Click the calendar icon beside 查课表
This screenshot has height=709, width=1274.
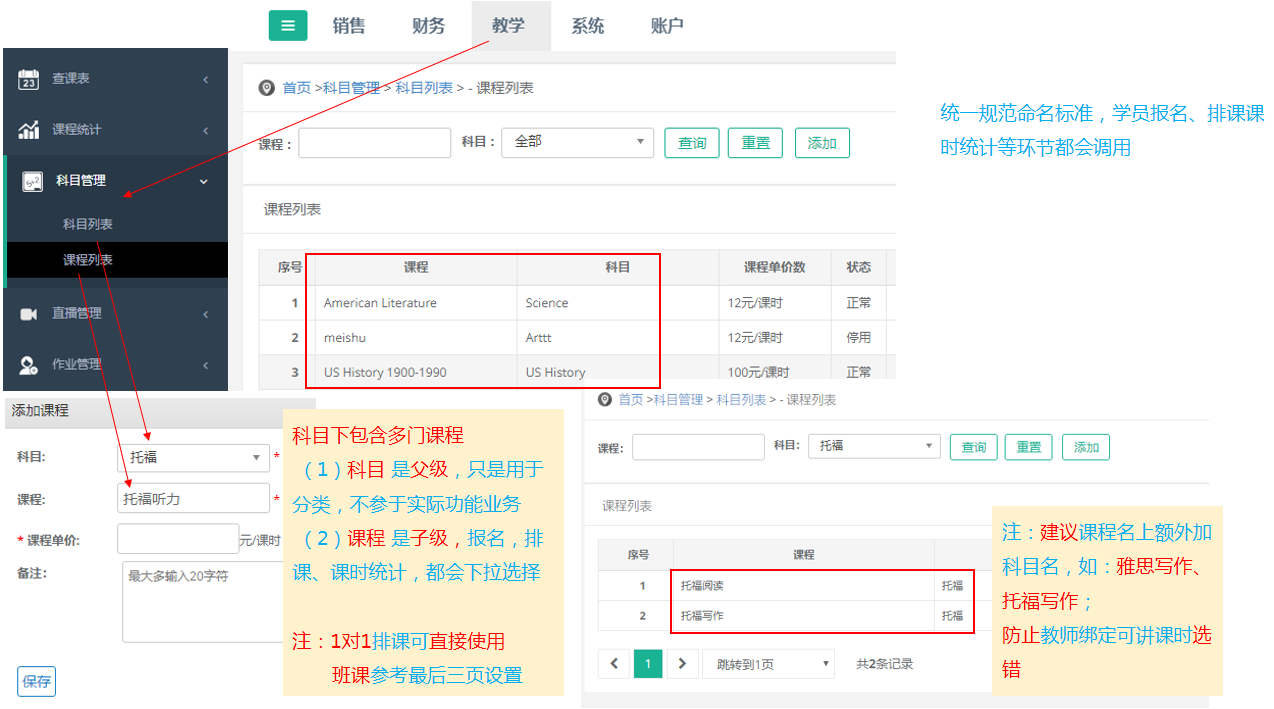coord(29,79)
